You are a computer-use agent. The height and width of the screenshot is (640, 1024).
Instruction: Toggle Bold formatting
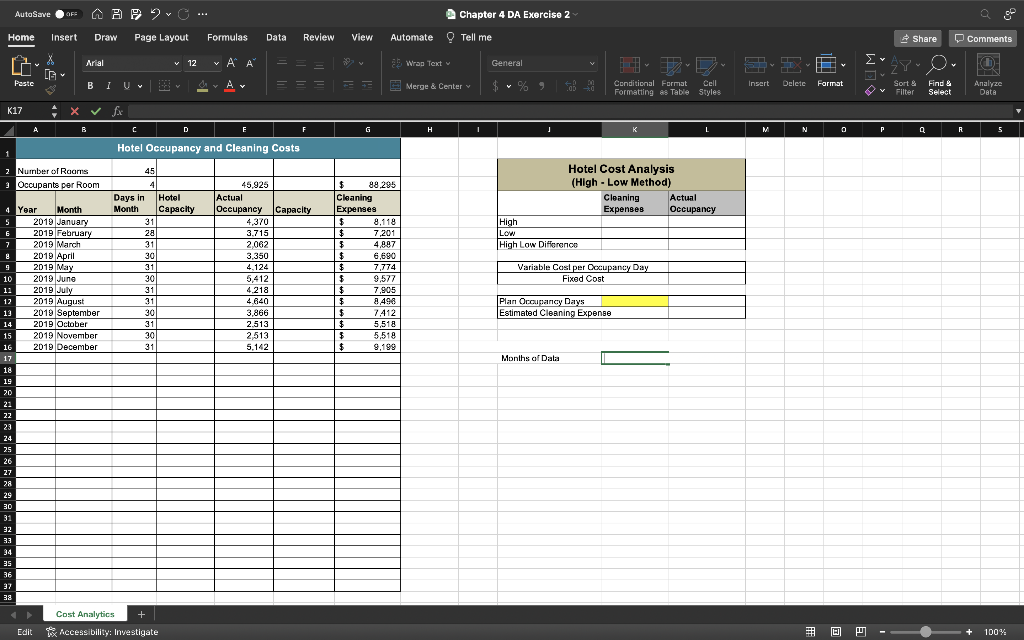pos(88,86)
